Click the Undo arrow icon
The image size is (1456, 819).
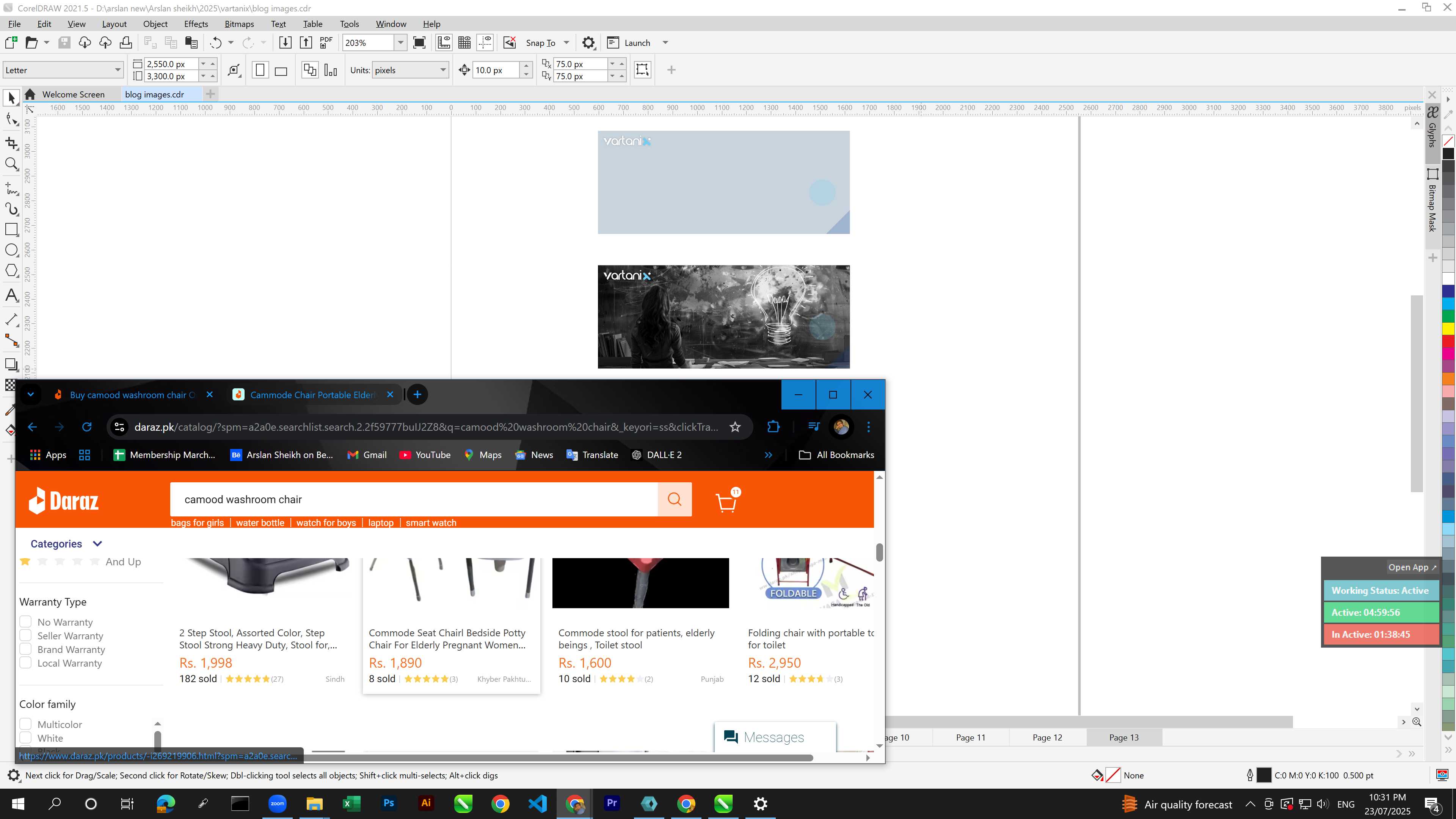[x=215, y=42]
